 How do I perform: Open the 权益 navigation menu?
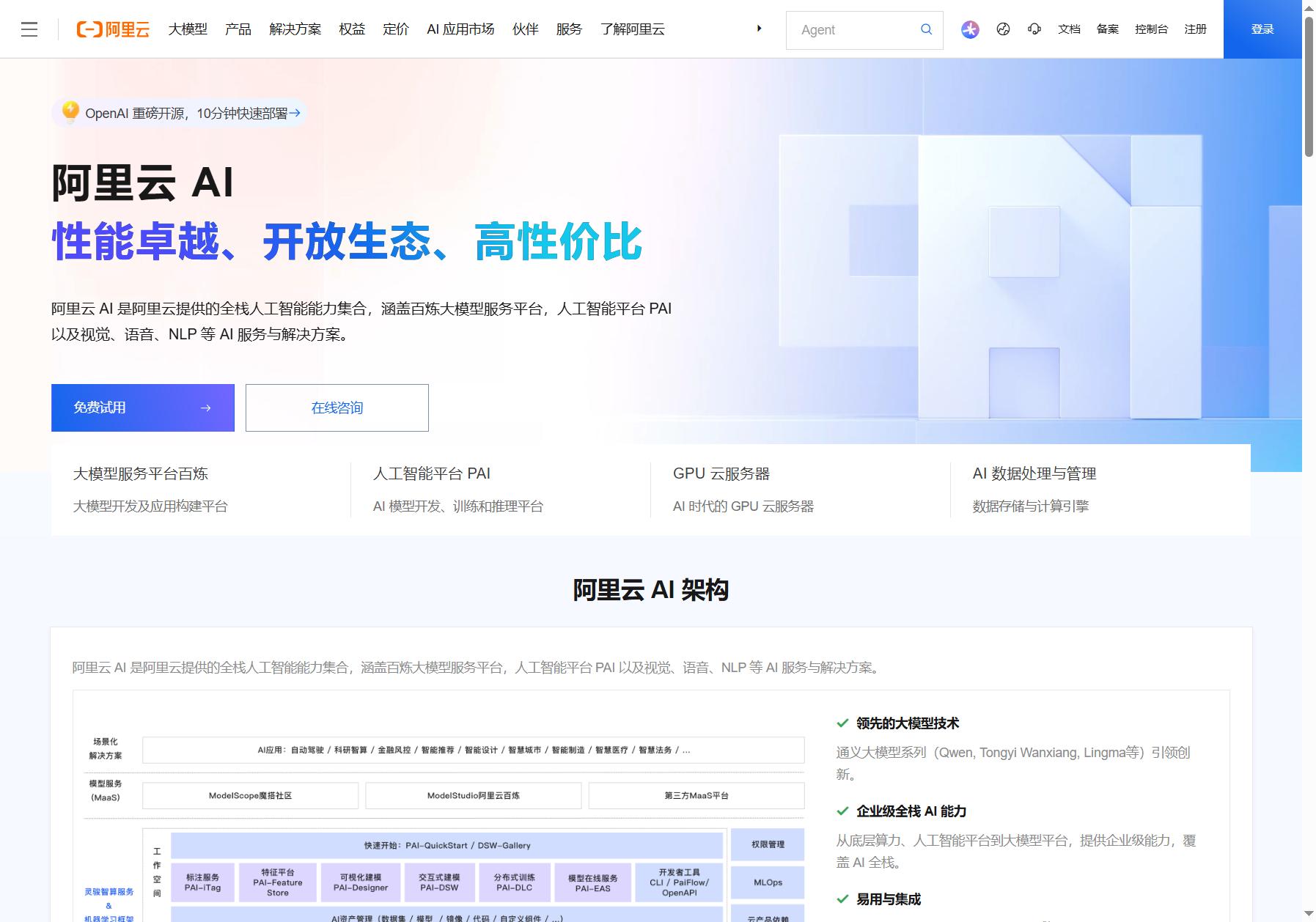[x=352, y=29]
